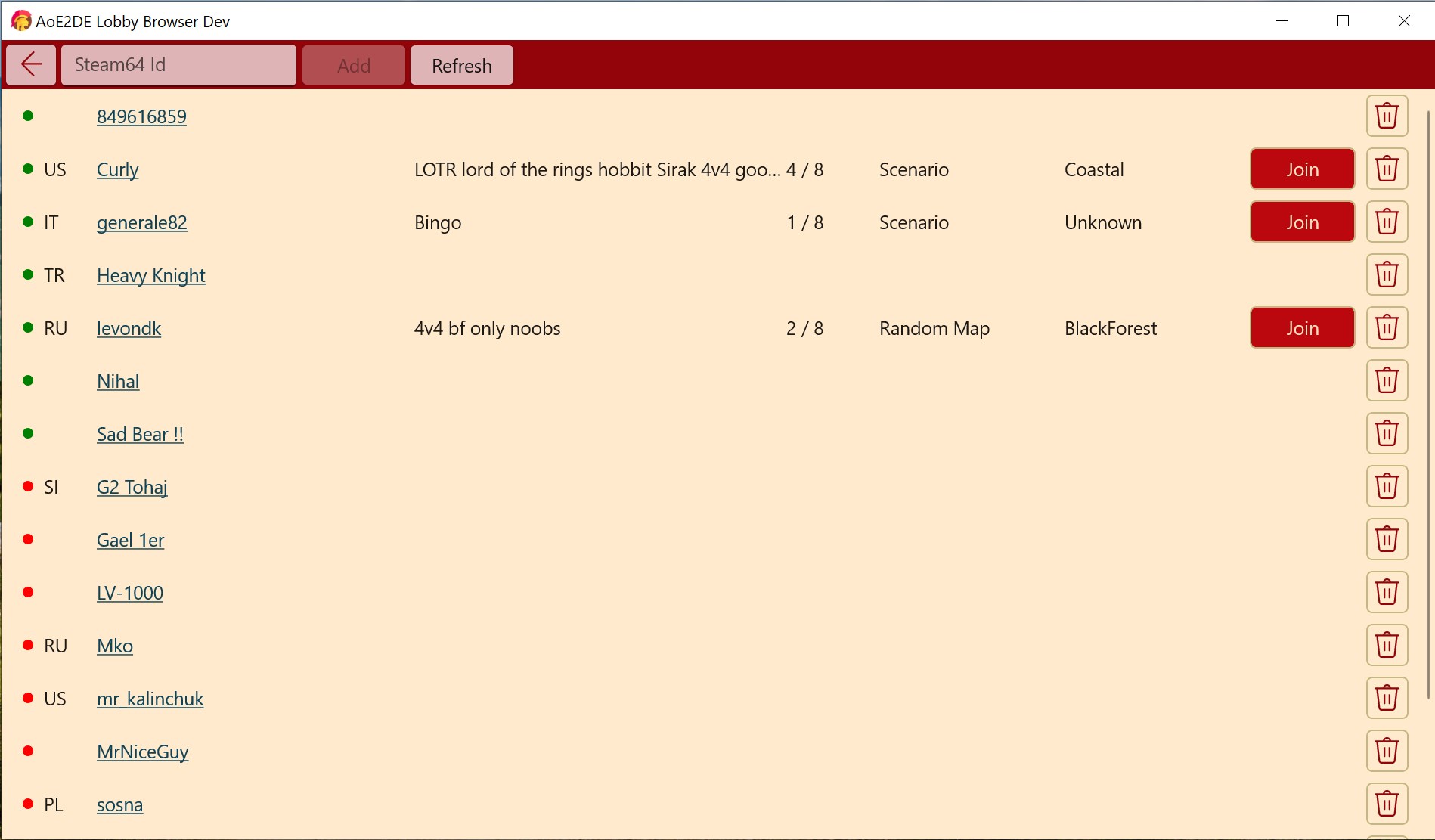This screenshot has width=1435, height=840.
Task: Click the IT country code
Action: coord(51,222)
